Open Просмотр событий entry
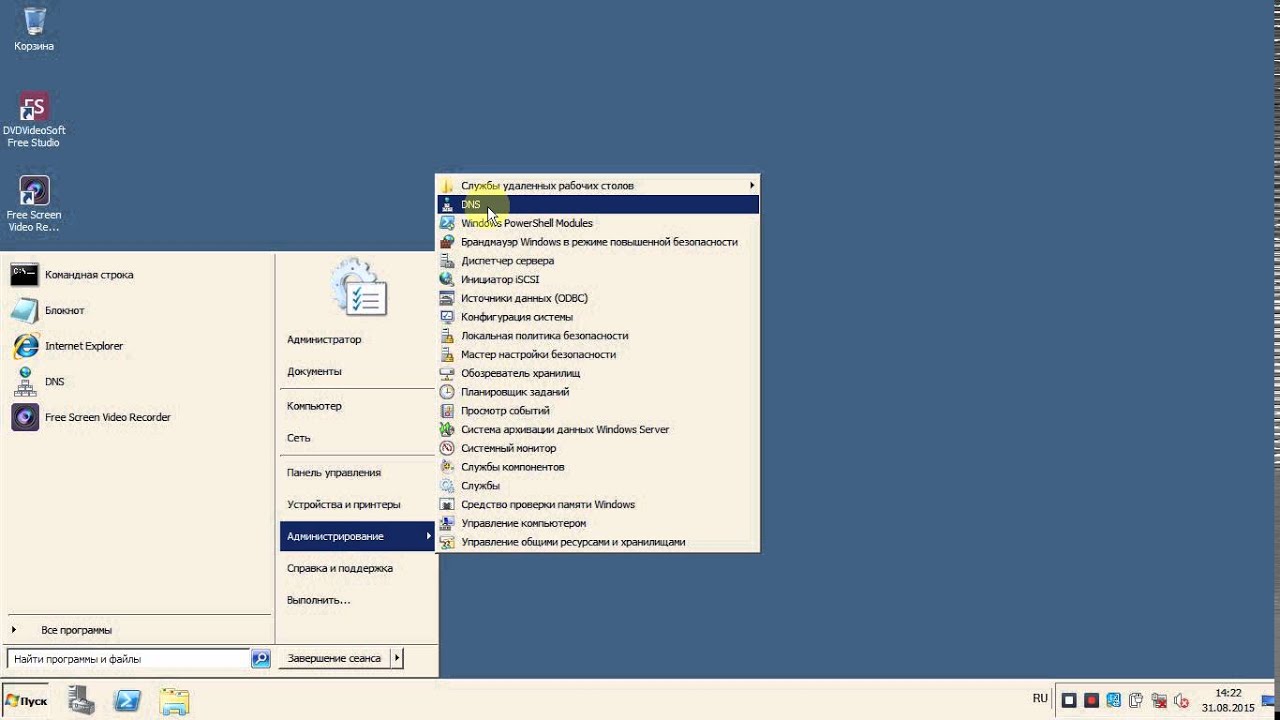 coord(598,411)
